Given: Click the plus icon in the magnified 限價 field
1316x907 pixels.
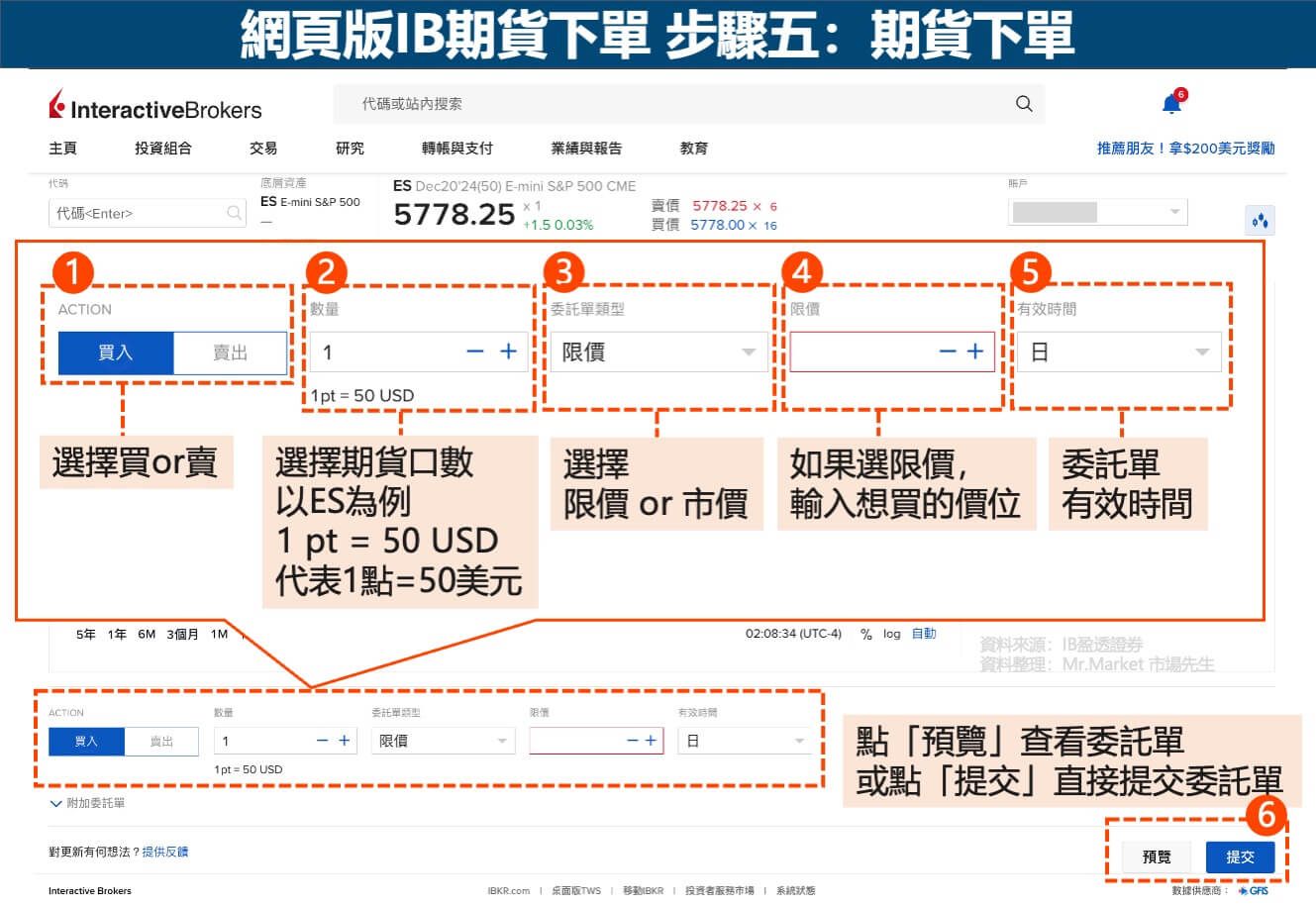Looking at the screenshot, I should (x=975, y=352).
